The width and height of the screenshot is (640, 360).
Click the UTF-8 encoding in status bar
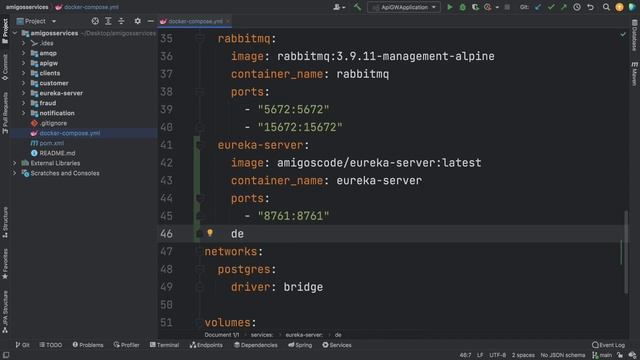(497, 355)
